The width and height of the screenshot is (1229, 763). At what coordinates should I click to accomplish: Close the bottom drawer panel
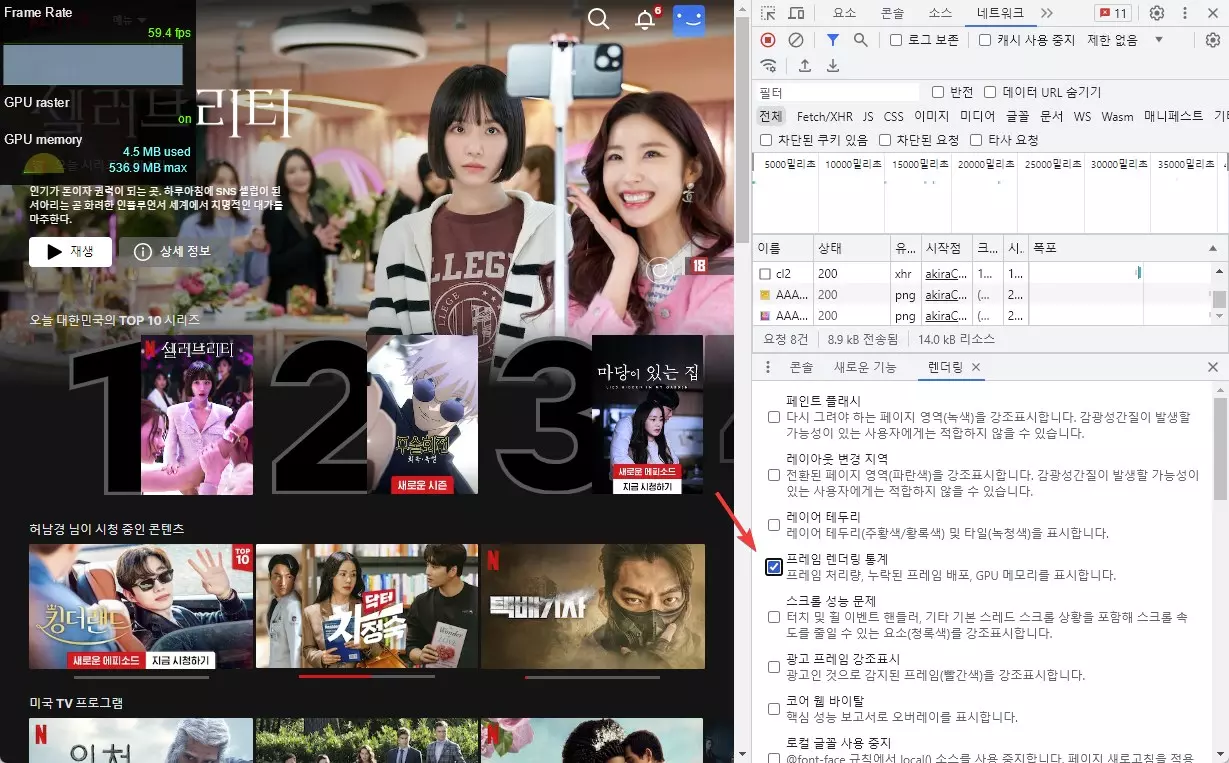click(x=1212, y=367)
